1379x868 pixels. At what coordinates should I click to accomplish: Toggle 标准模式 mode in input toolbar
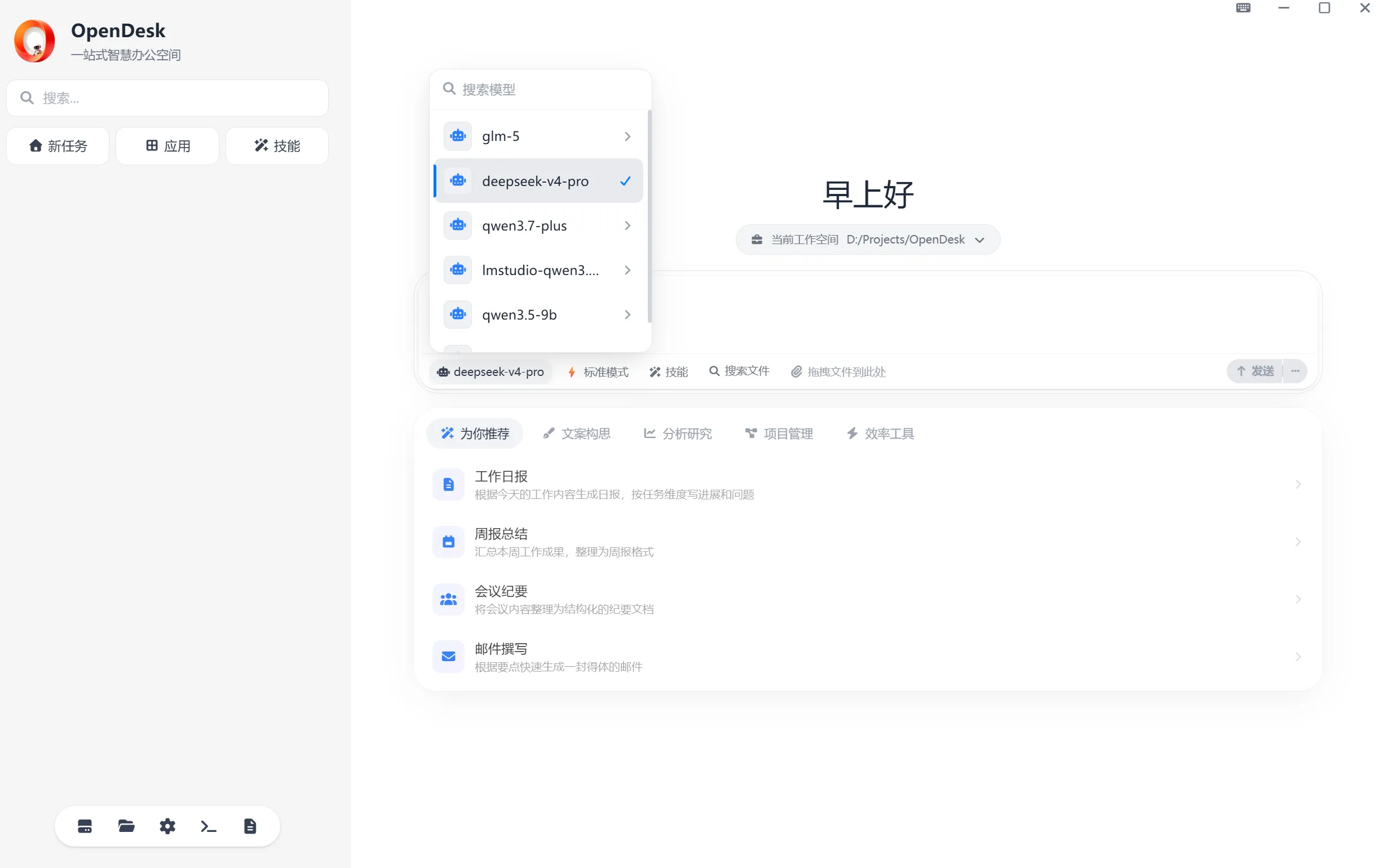(x=598, y=371)
